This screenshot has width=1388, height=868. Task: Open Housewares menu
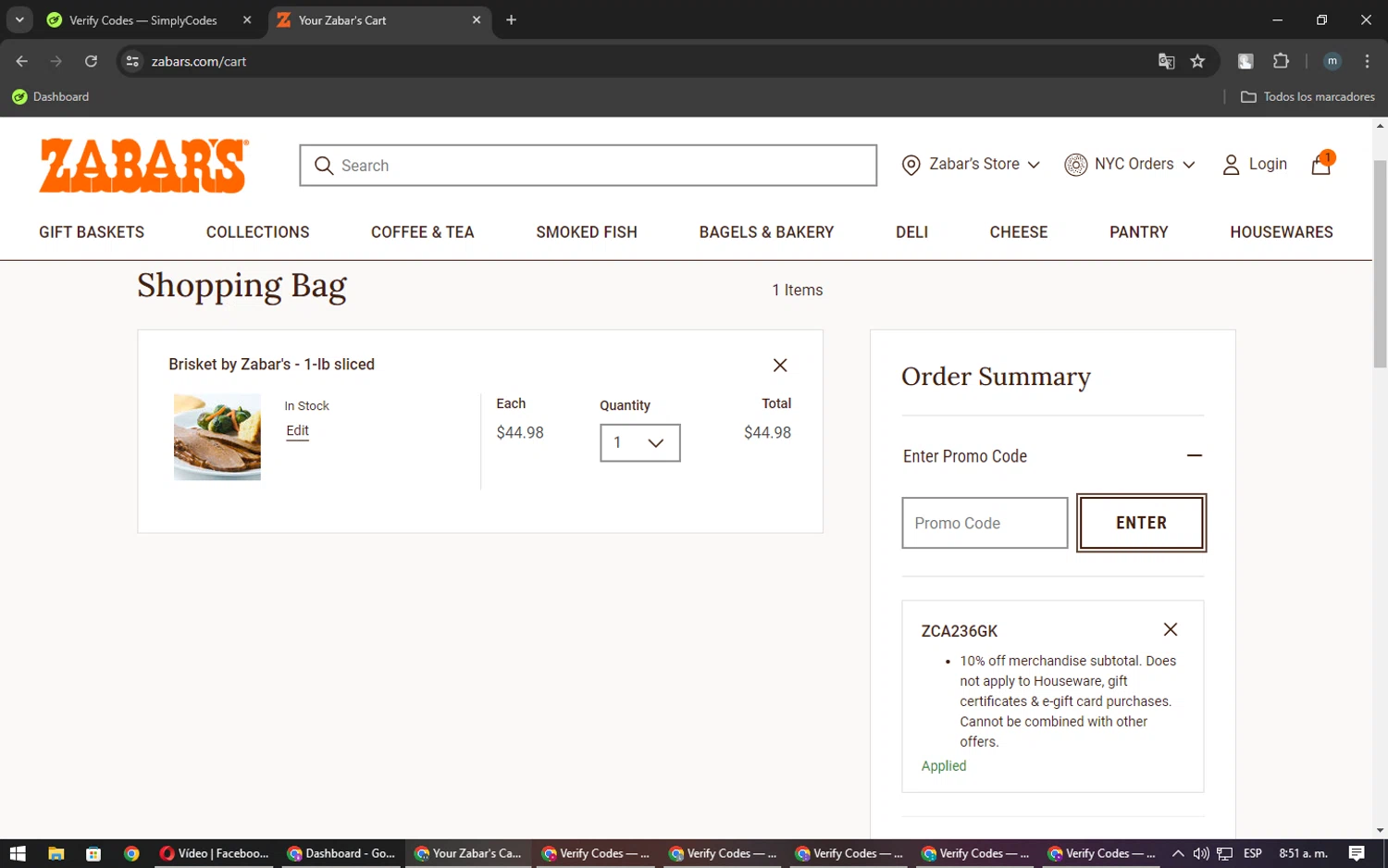pos(1282,232)
